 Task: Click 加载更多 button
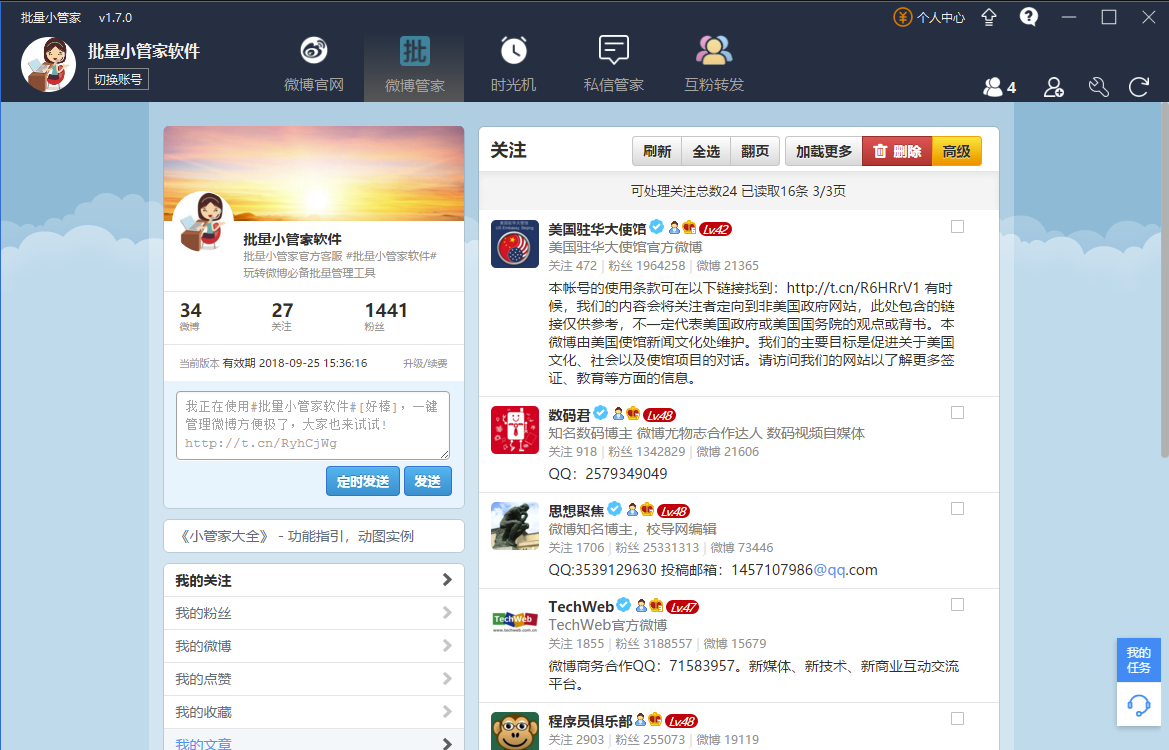click(824, 151)
